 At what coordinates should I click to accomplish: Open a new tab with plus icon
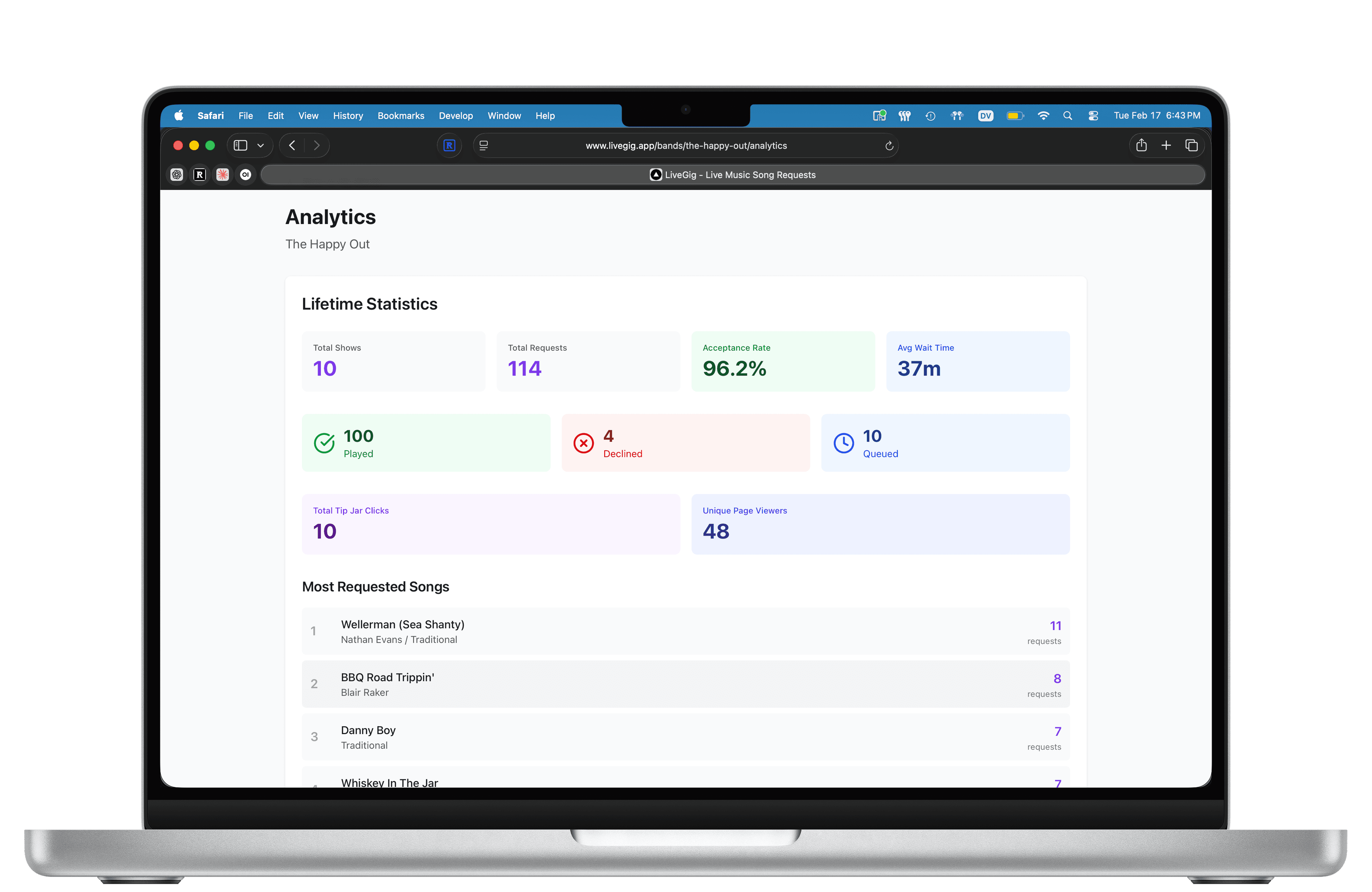point(1166,145)
